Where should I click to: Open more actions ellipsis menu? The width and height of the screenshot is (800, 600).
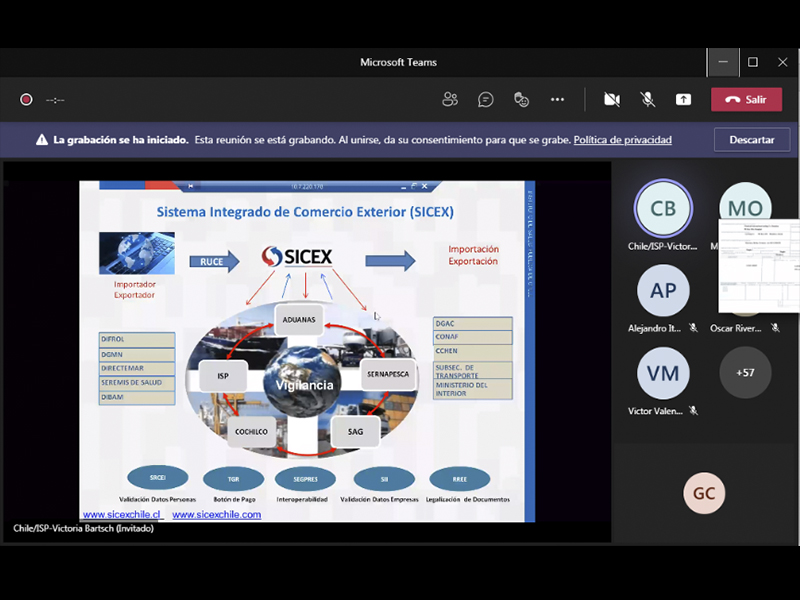557,99
